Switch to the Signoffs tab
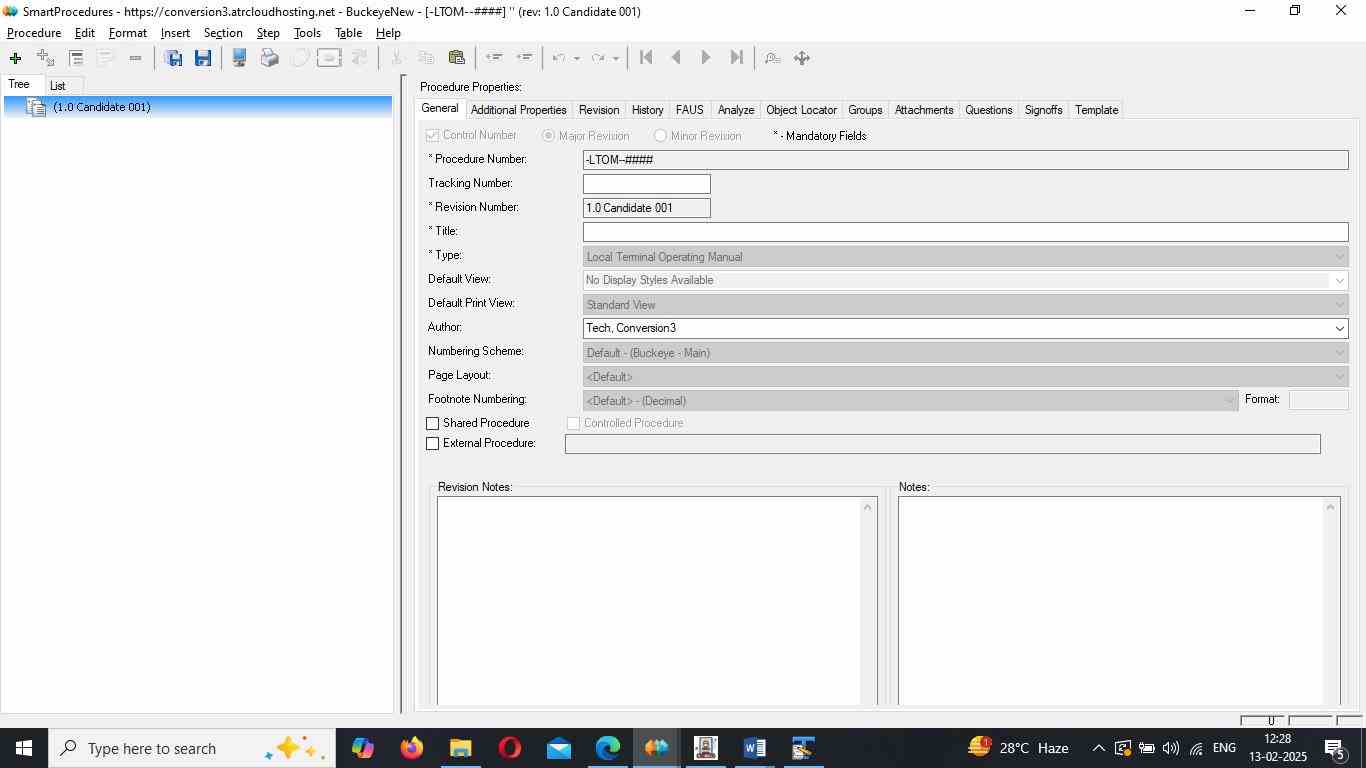Image resolution: width=1366 pixels, height=768 pixels. pyautogui.click(x=1043, y=110)
